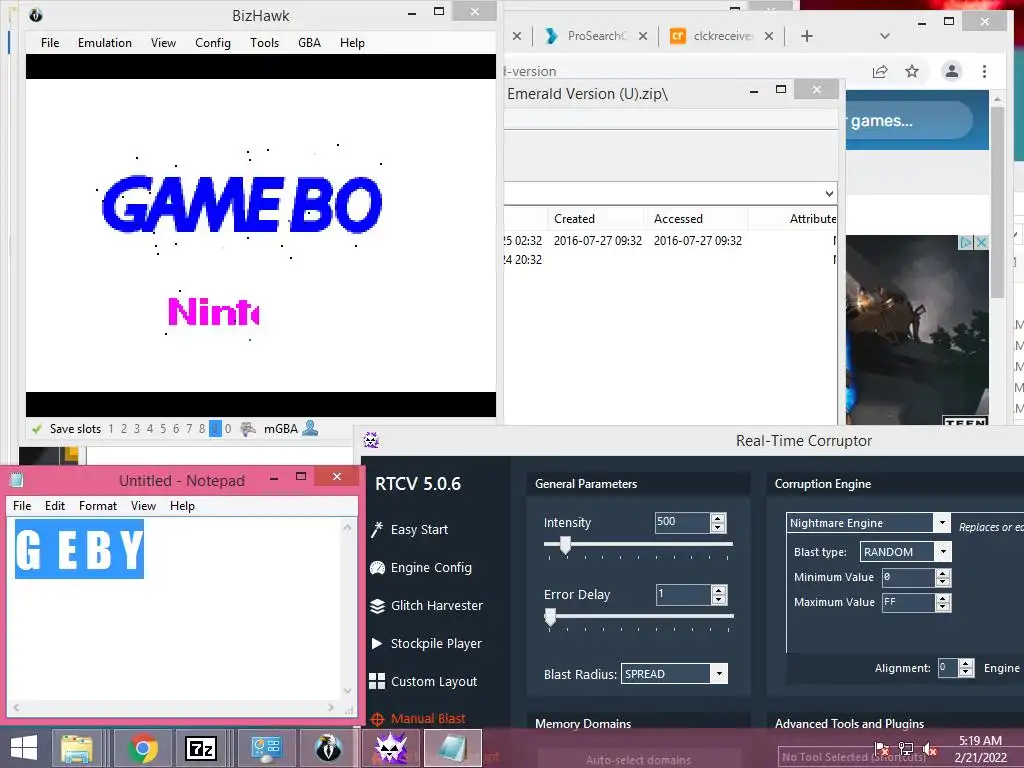This screenshot has height=768, width=1024.
Task: Click the controller icon beside mGBA label
Action: pyautogui.click(x=248, y=429)
